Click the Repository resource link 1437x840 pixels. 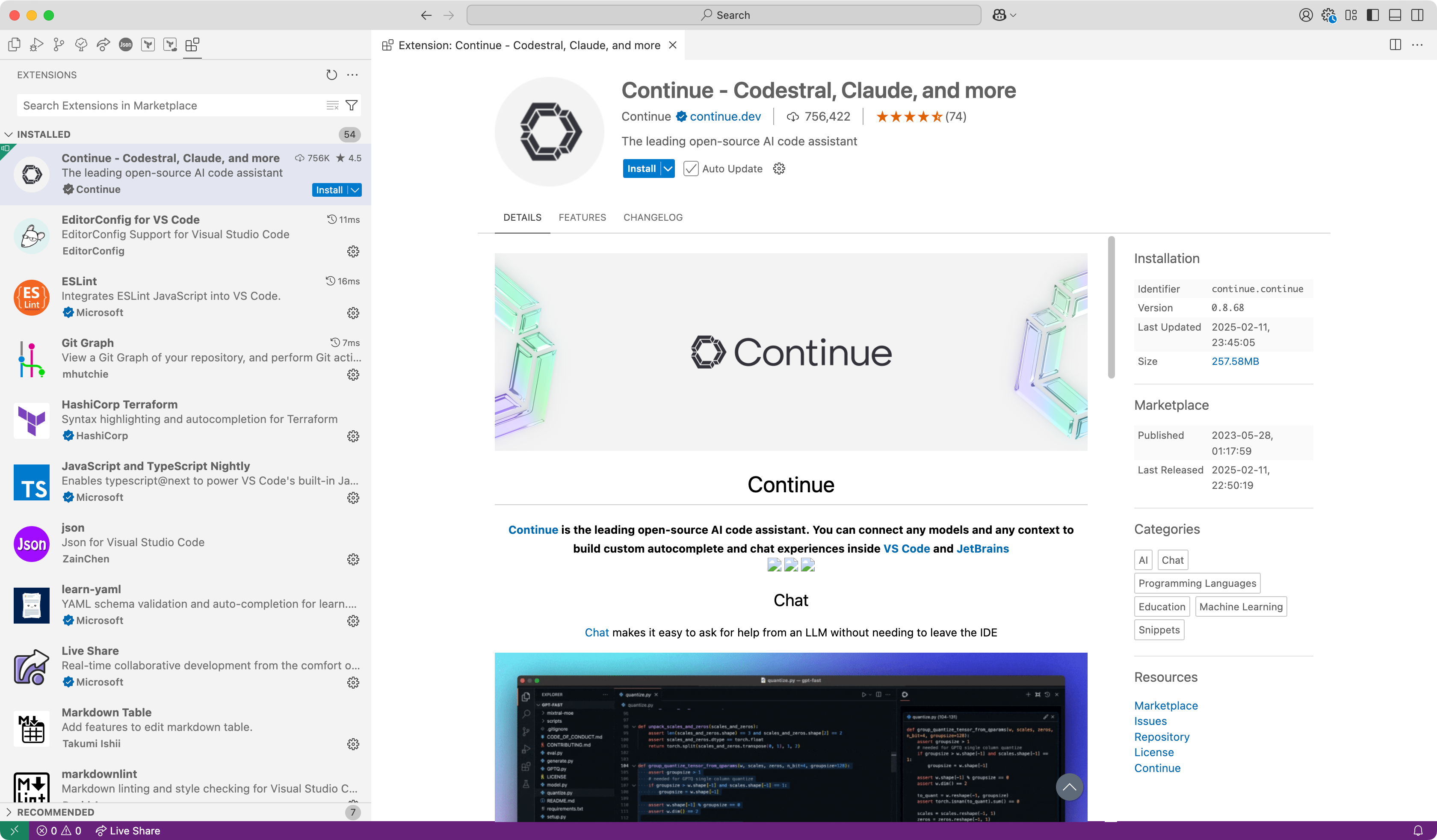click(x=1161, y=737)
